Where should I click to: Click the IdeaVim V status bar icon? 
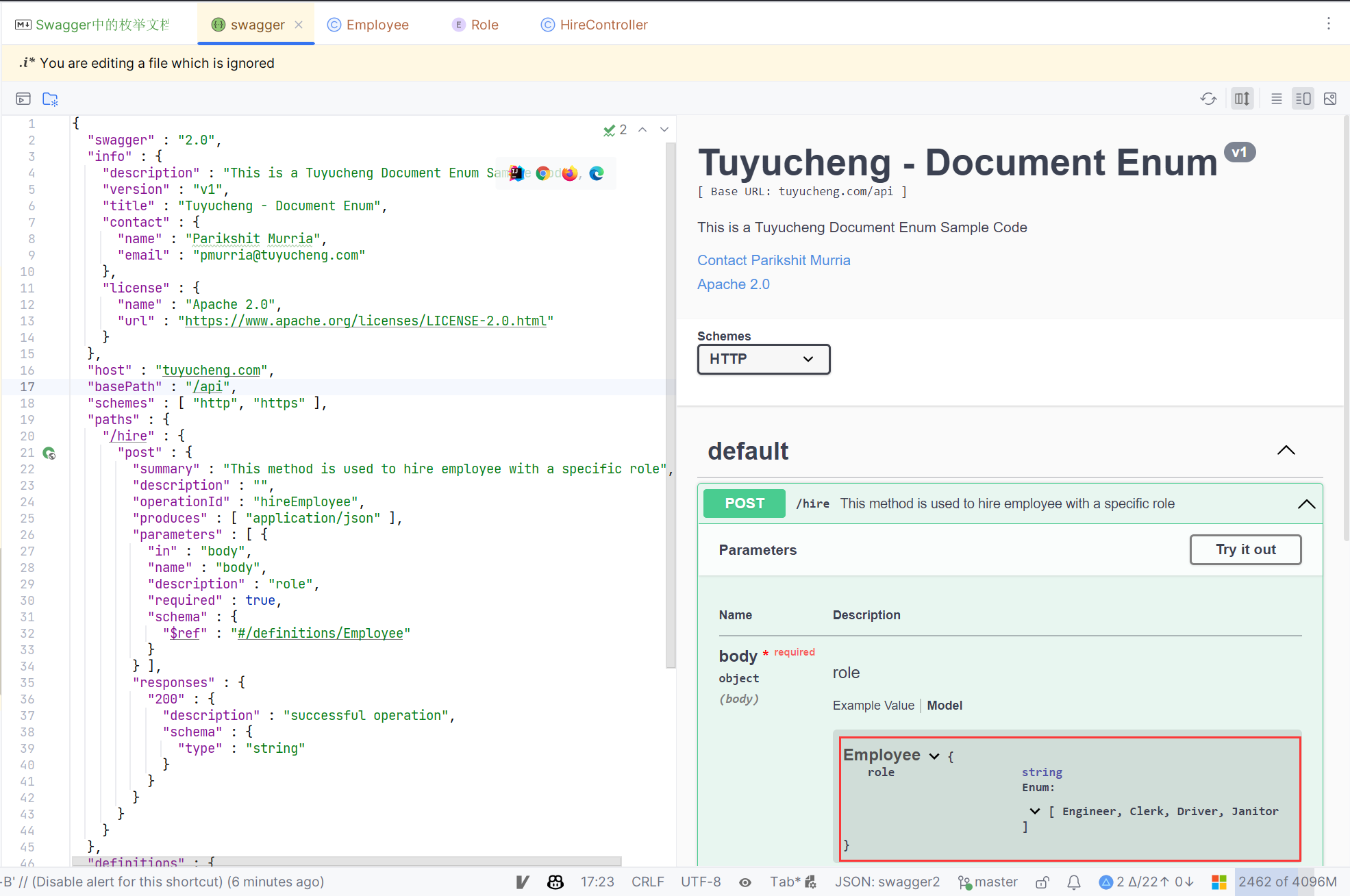click(523, 882)
